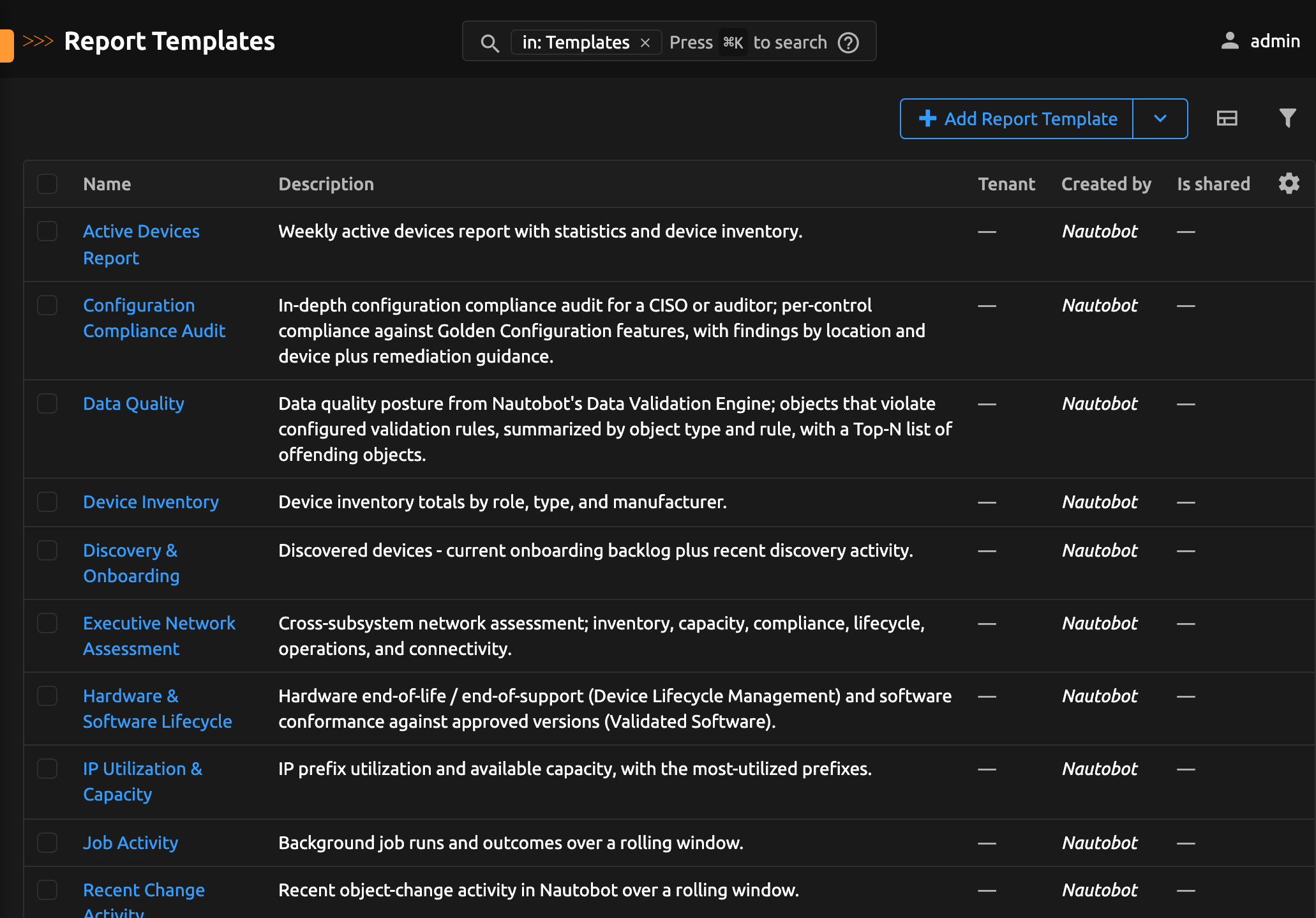Tick the Discovery & Onboarding row checkbox
Image resolution: width=1316 pixels, height=918 pixels.
[47, 550]
